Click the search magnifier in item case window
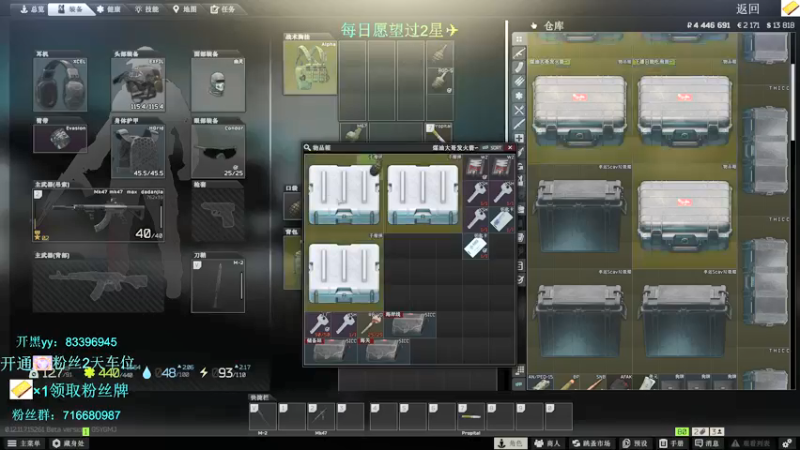This screenshot has width=800, height=450. 307,147
